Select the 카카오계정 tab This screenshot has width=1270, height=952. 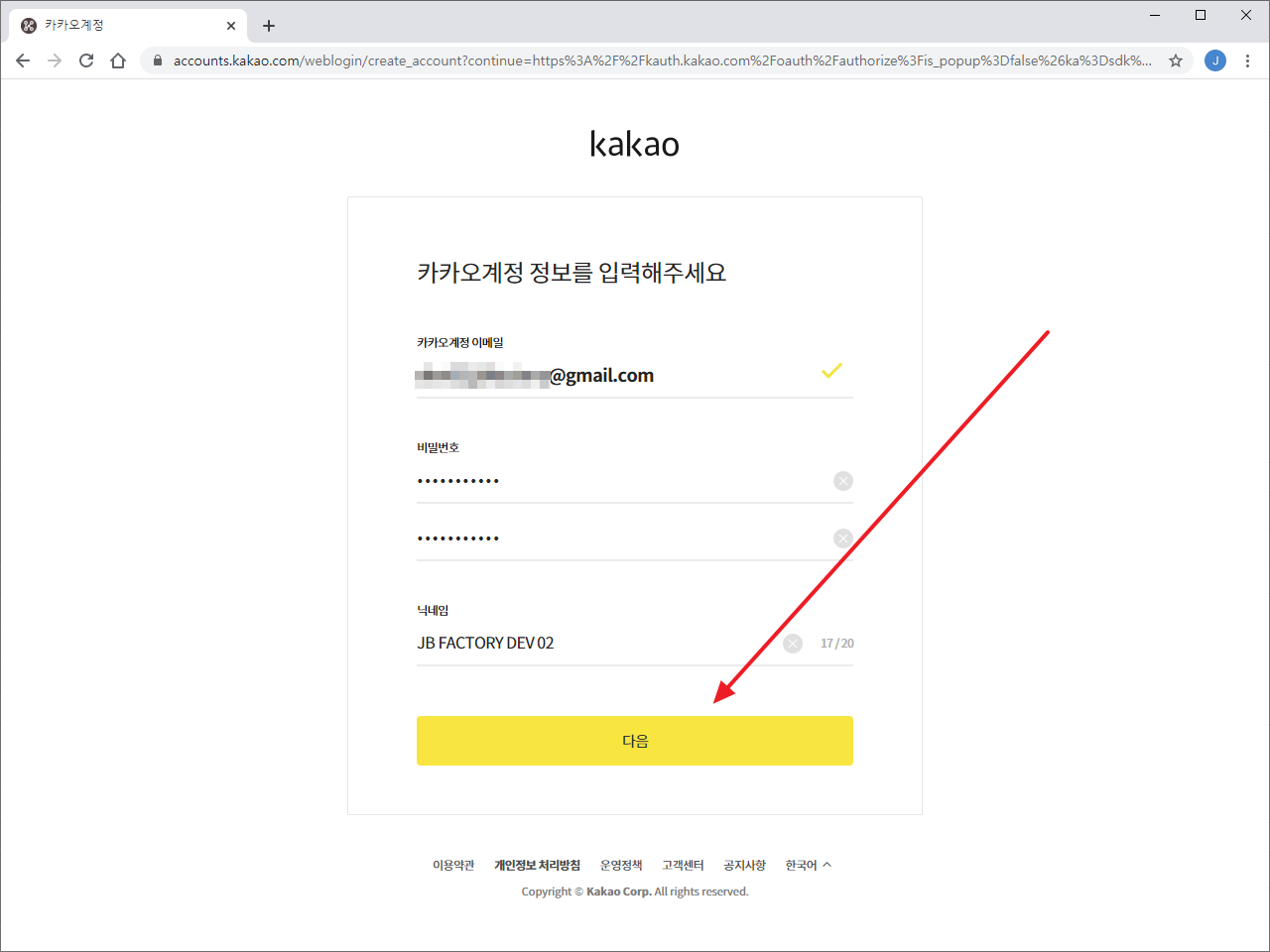click(x=127, y=26)
